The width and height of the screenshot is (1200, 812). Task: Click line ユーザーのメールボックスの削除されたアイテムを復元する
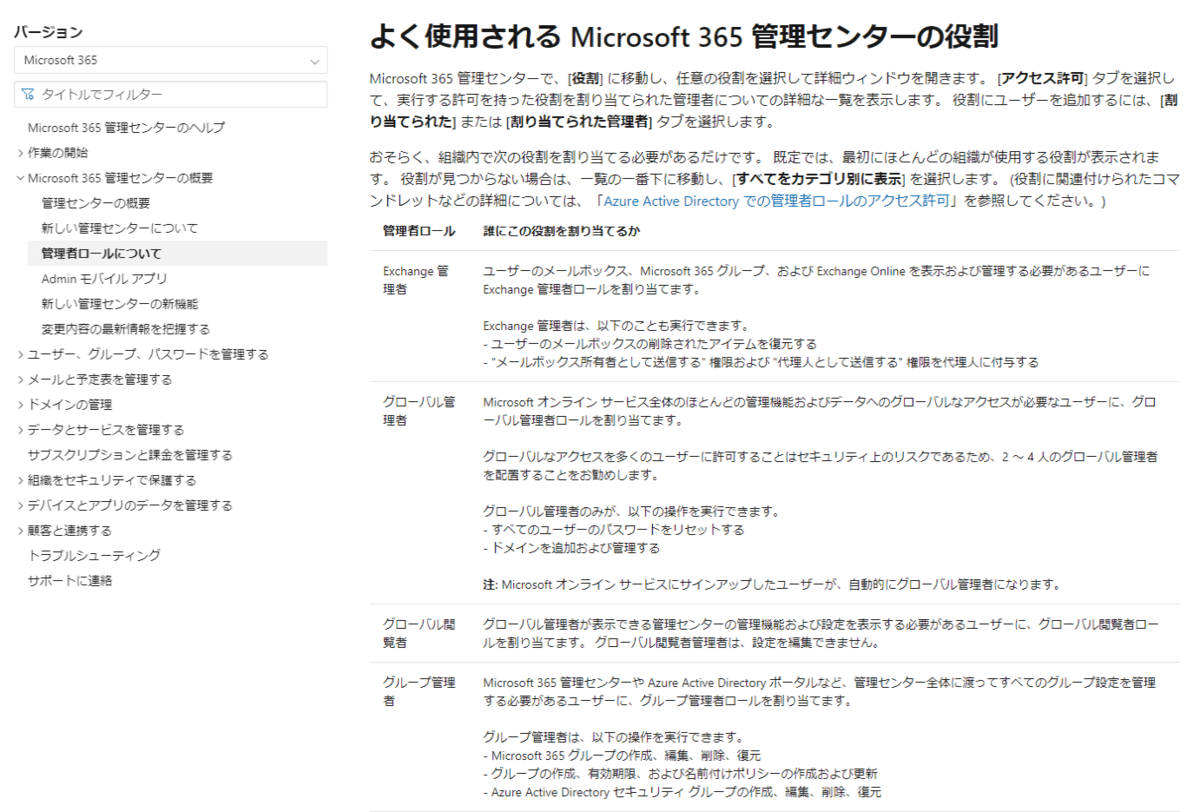pos(650,344)
